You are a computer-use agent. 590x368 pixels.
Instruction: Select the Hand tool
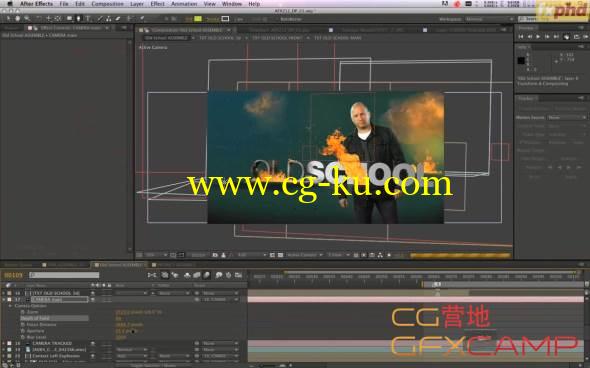pyautogui.click(x=17, y=18)
